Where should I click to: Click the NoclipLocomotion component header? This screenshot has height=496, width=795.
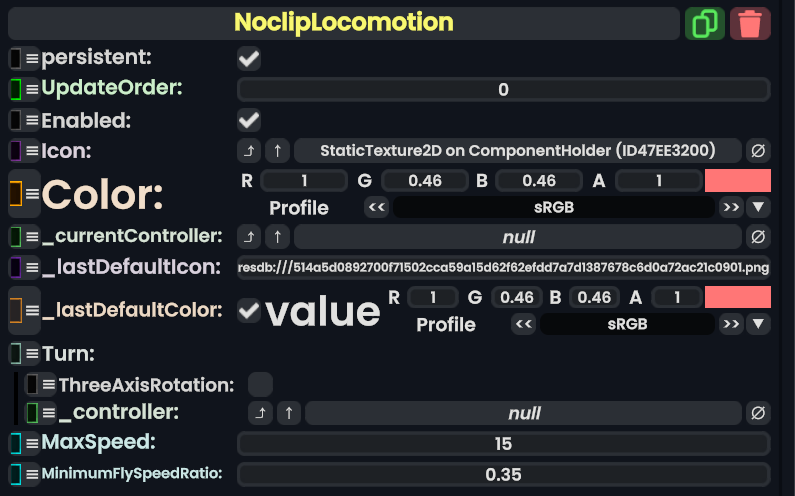344,23
